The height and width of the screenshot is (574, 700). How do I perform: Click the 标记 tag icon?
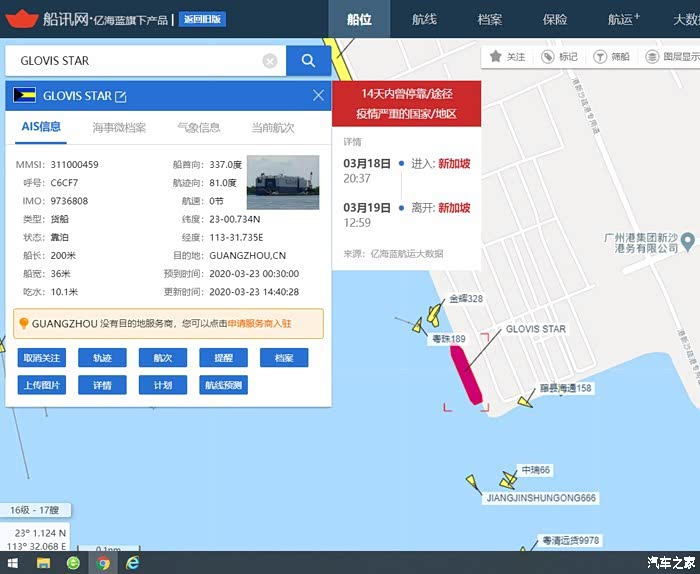548,57
